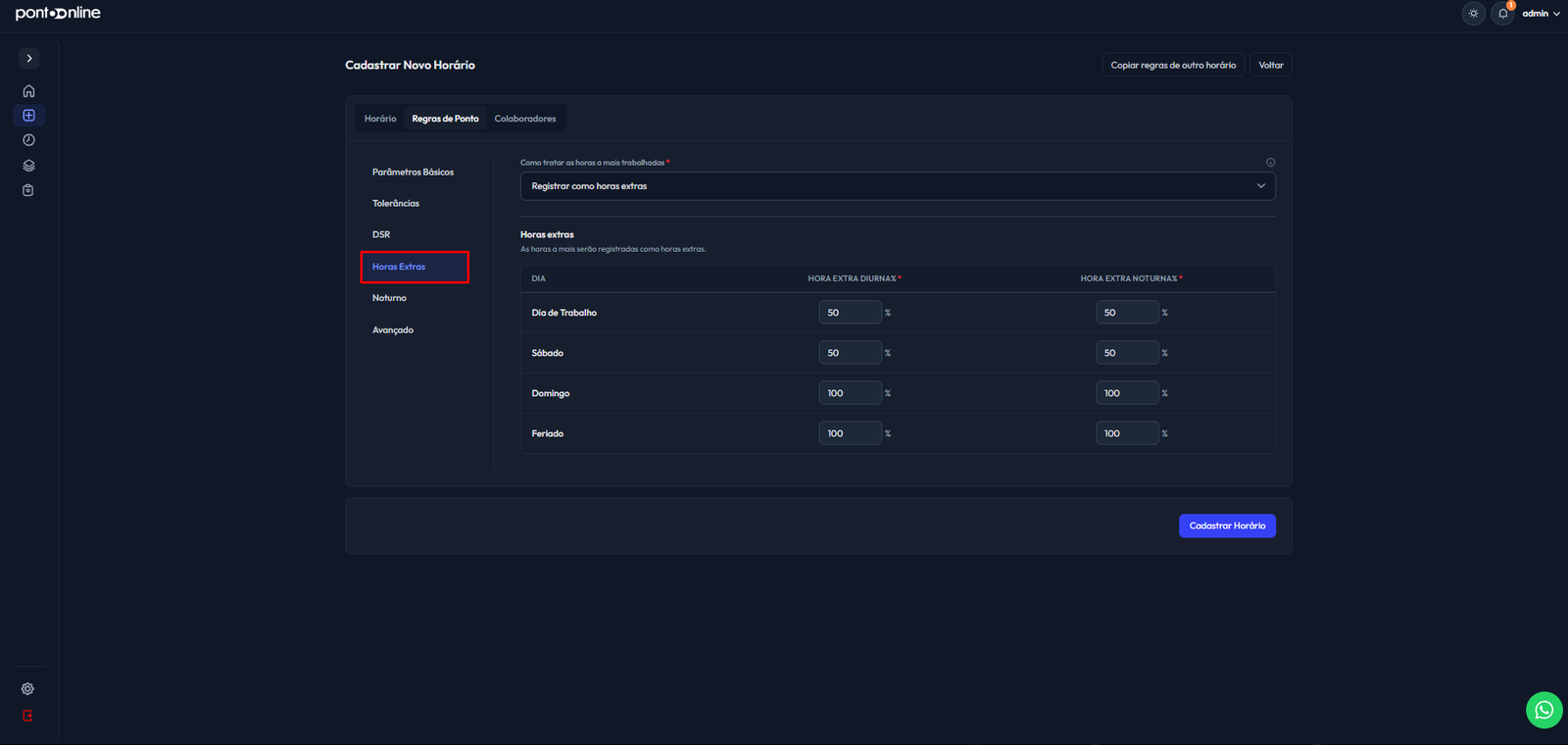Viewport: 1568px width, 745px height.
Task: Click the pontoOnline logo
Action: click(58, 13)
